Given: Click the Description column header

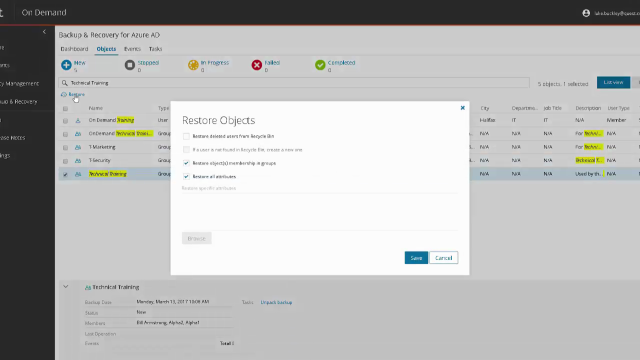Looking at the screenshot, I should pos(588,108).
